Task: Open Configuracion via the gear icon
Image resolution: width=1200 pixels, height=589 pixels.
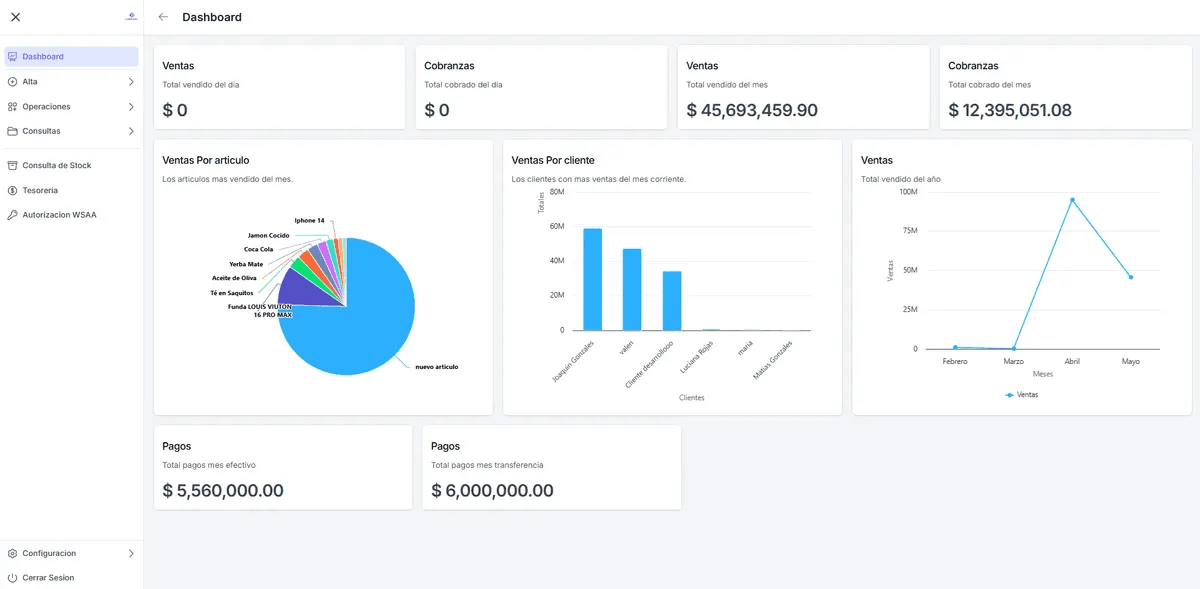Action: [x=12, y=553]
